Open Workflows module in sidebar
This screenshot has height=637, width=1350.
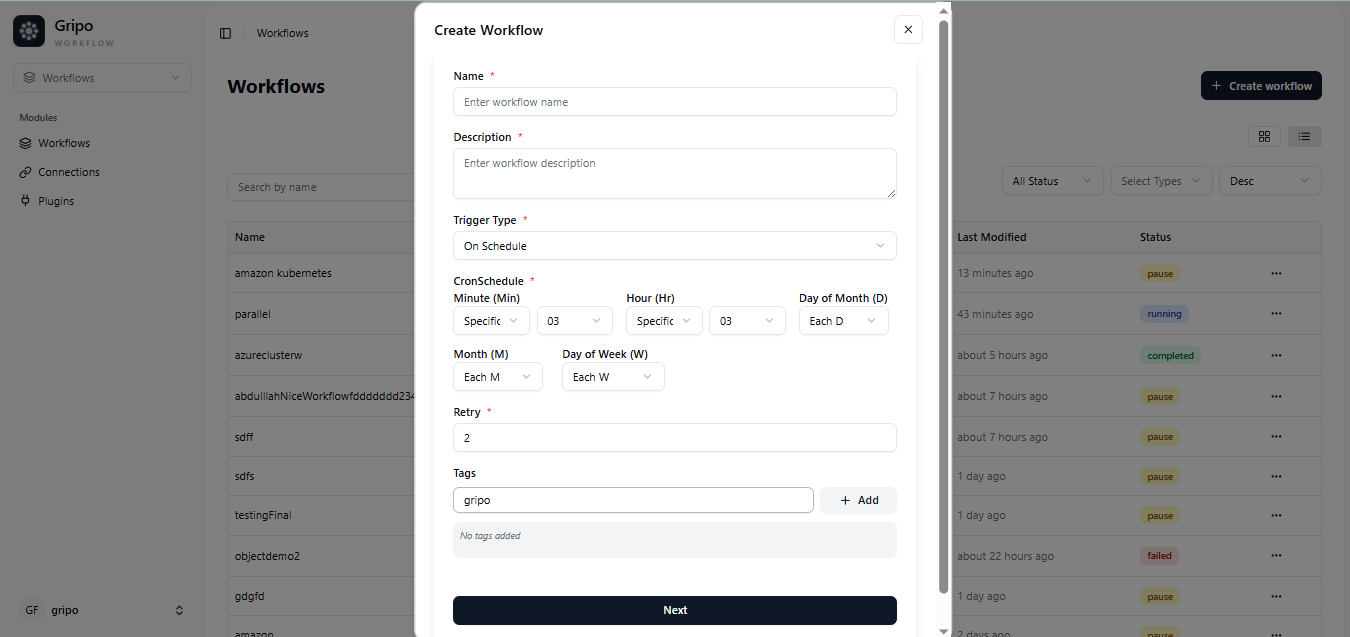click(x=64, y=143)
